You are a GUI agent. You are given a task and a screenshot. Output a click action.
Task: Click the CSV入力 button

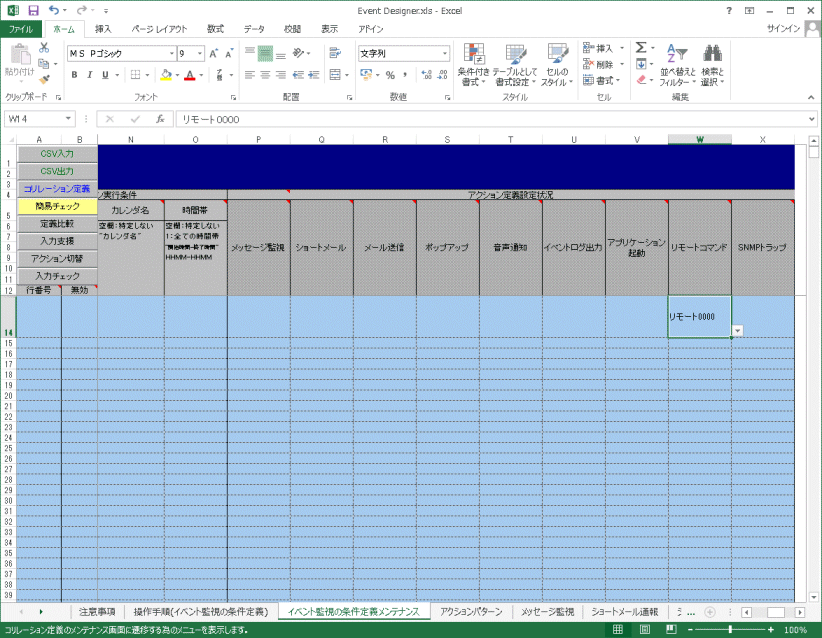pos(57,154)
